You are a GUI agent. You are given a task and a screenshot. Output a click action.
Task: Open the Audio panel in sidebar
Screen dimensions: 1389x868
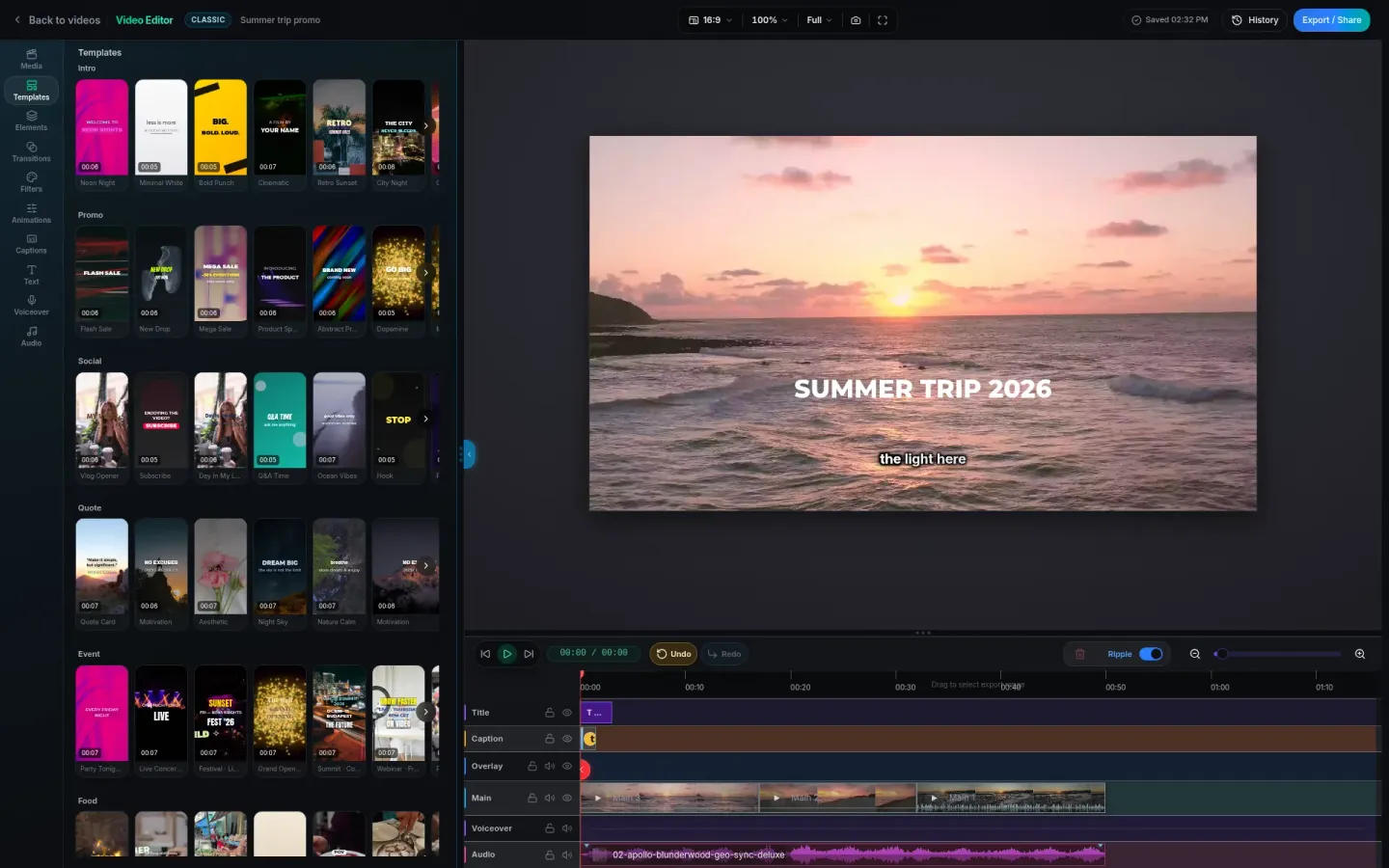tap(31, 337)
